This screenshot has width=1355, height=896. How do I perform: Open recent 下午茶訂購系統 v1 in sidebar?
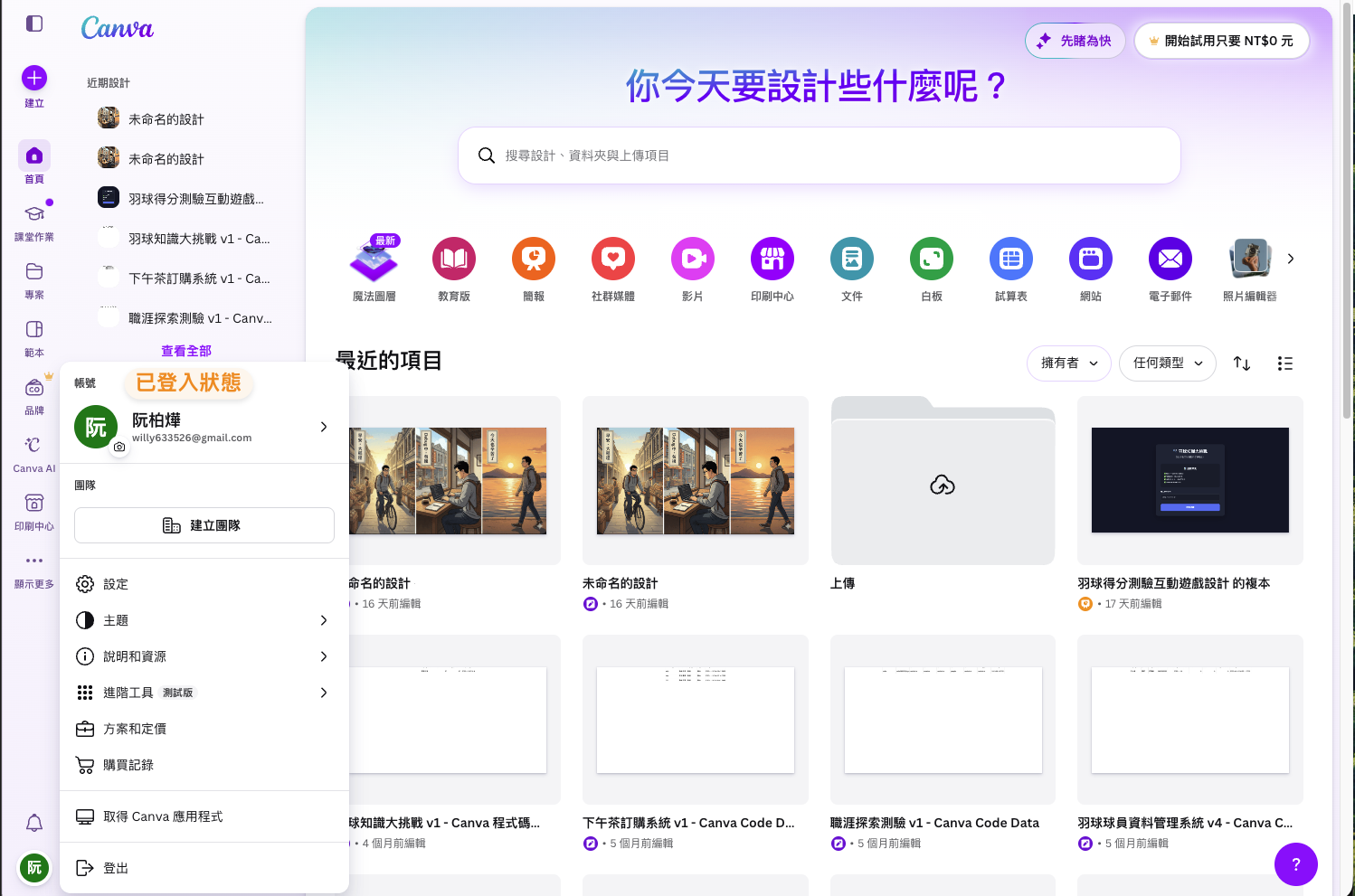[x=186, y=278]
